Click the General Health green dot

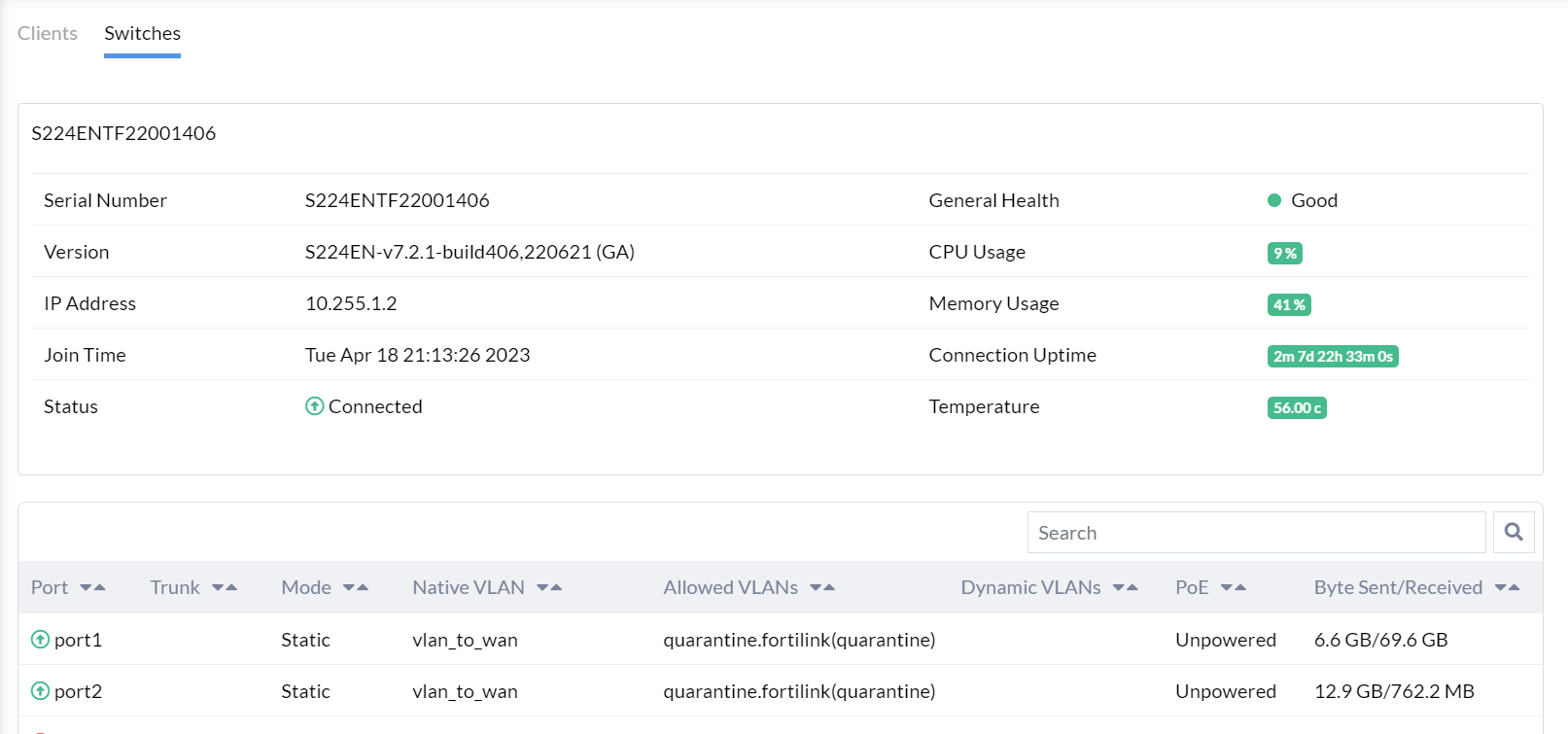1274,200
